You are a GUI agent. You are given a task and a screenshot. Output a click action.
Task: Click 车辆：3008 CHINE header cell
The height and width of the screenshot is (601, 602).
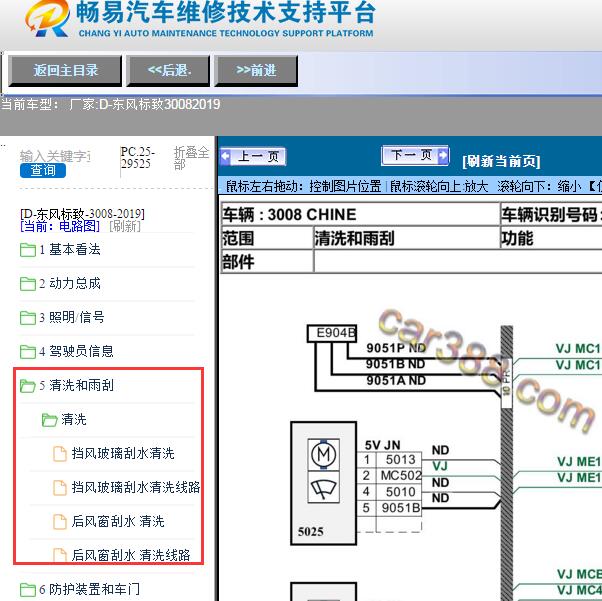(360, 214)
